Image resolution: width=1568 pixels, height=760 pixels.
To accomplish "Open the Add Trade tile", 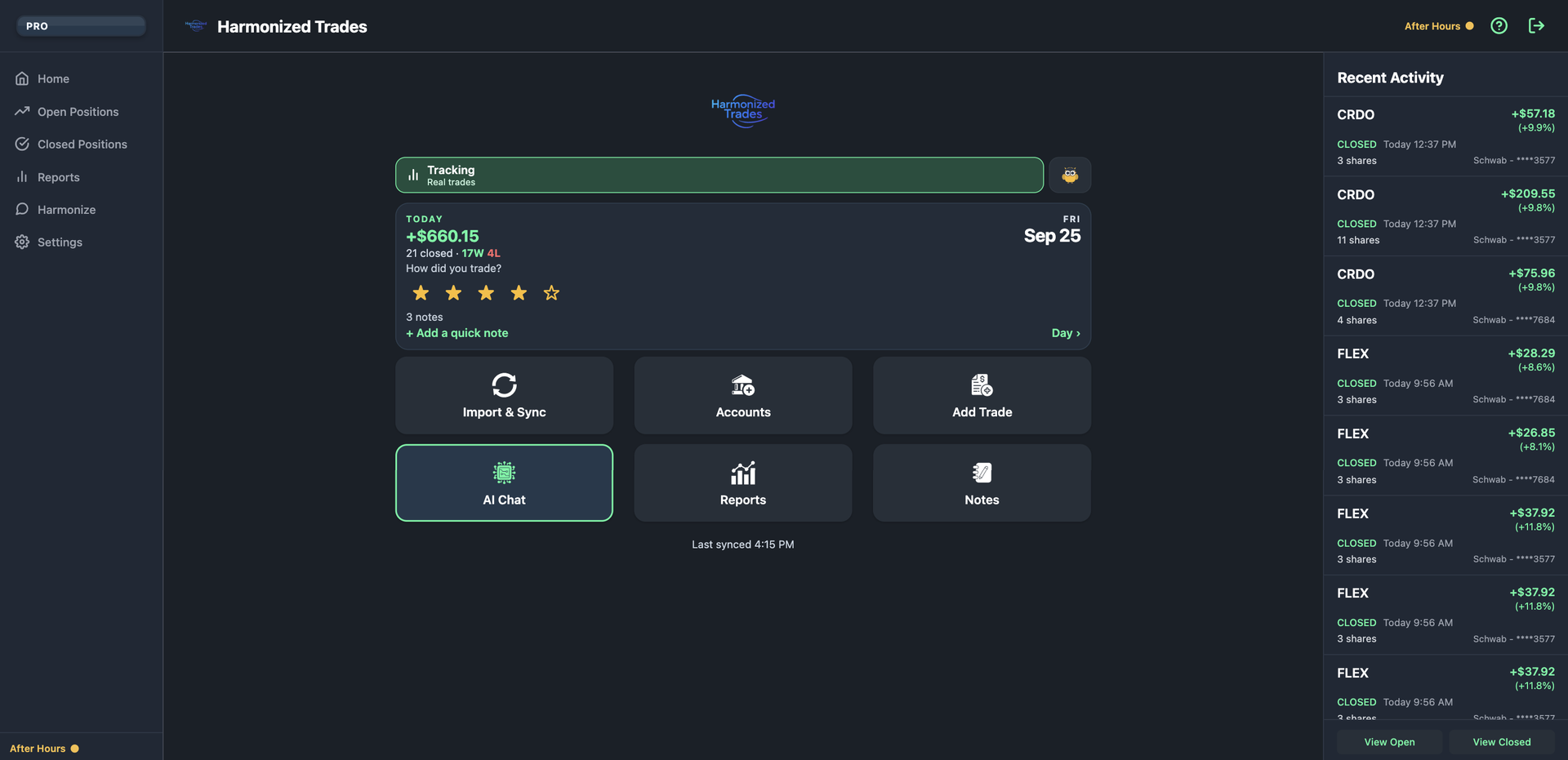I will [982, 395].
